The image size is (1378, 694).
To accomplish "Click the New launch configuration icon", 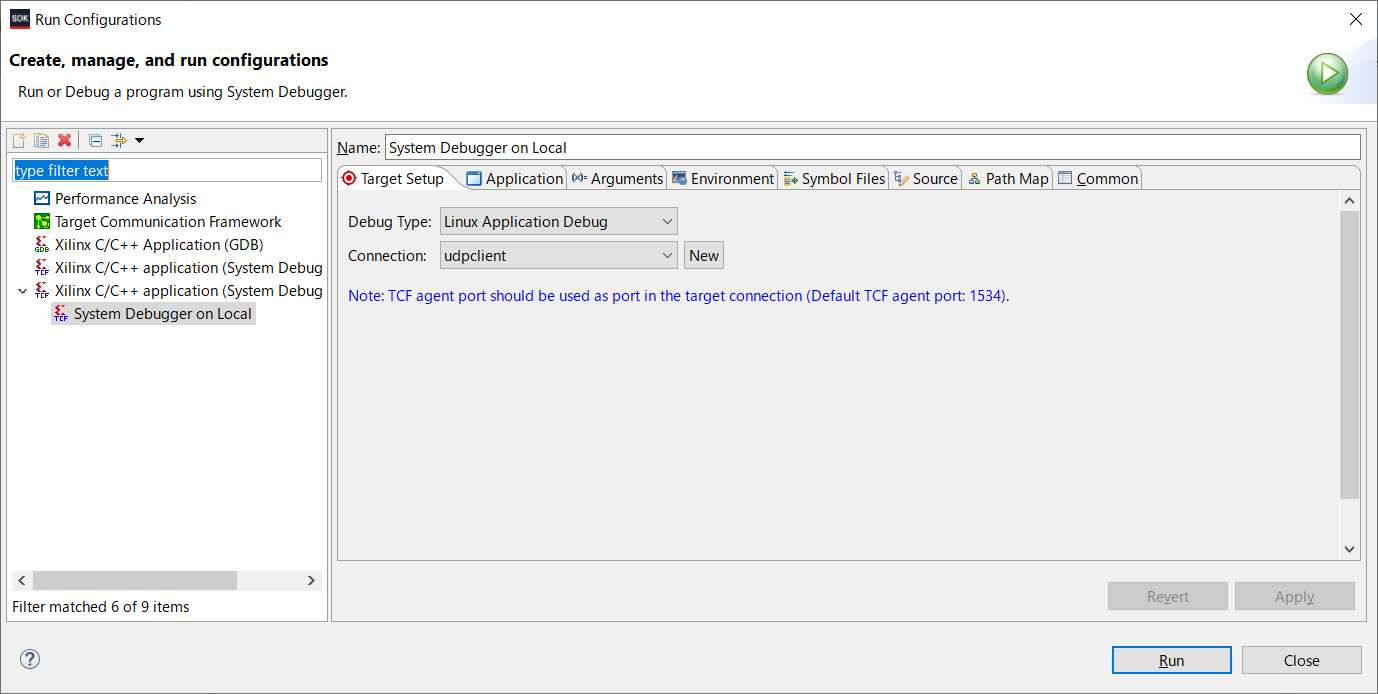I will coord(19,140).
